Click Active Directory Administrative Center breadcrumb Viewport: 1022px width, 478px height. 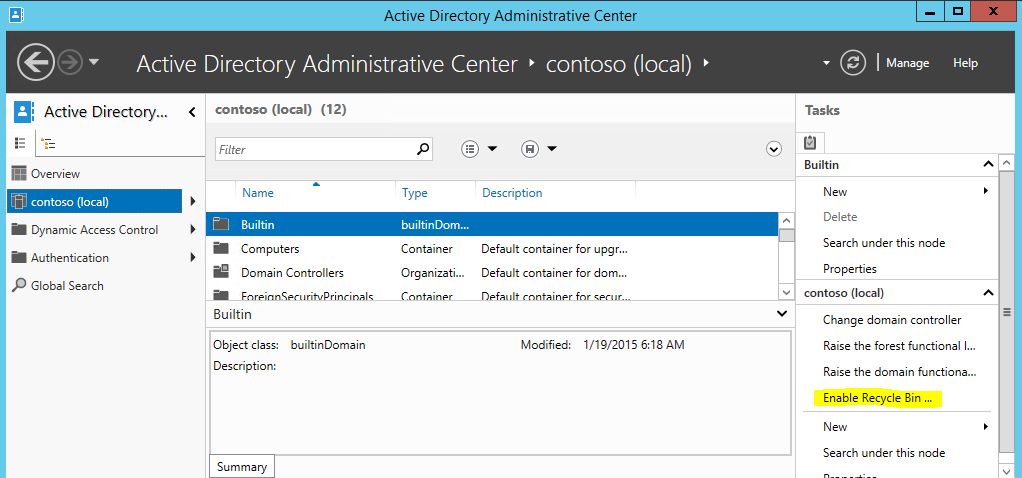(327, 64)
